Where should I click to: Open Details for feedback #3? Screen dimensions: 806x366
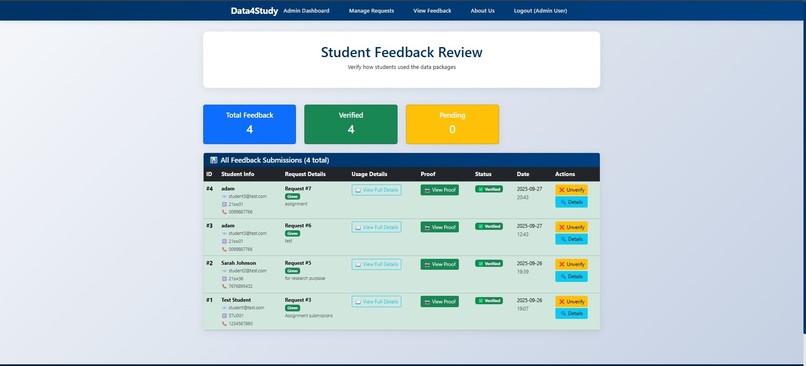pyautogui.click(x=571, y=239)
